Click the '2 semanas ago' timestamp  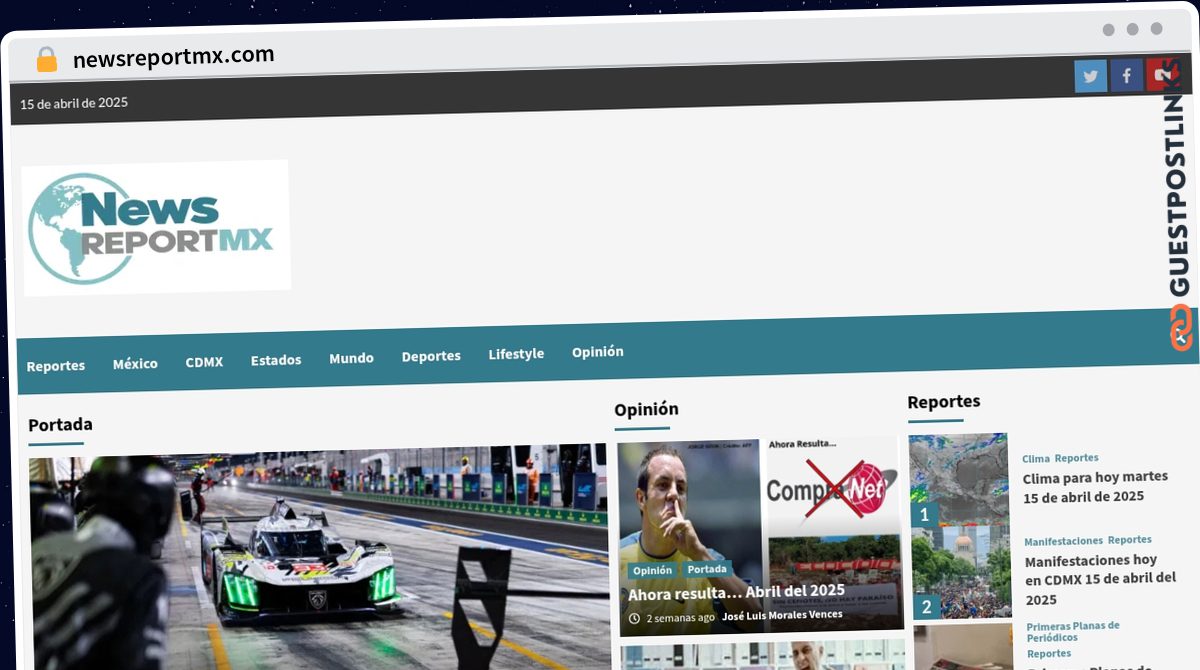point(680,618)
